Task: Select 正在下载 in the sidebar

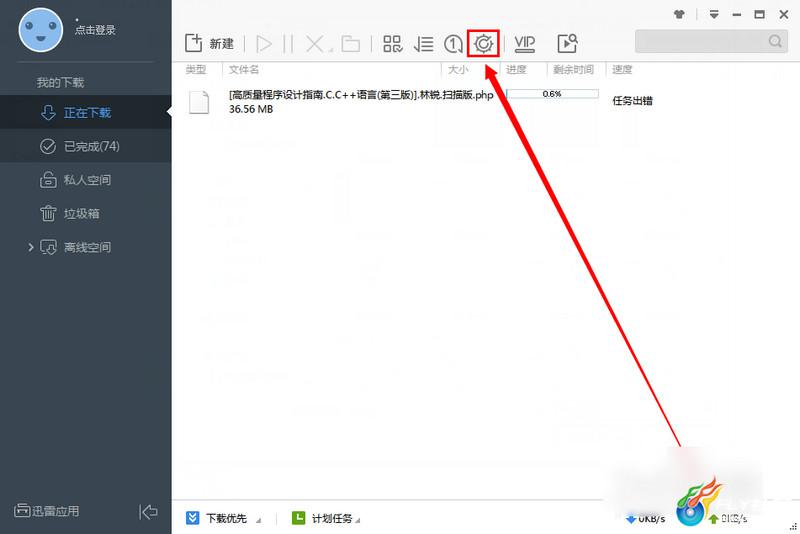Action: click(x=86, y=112)
